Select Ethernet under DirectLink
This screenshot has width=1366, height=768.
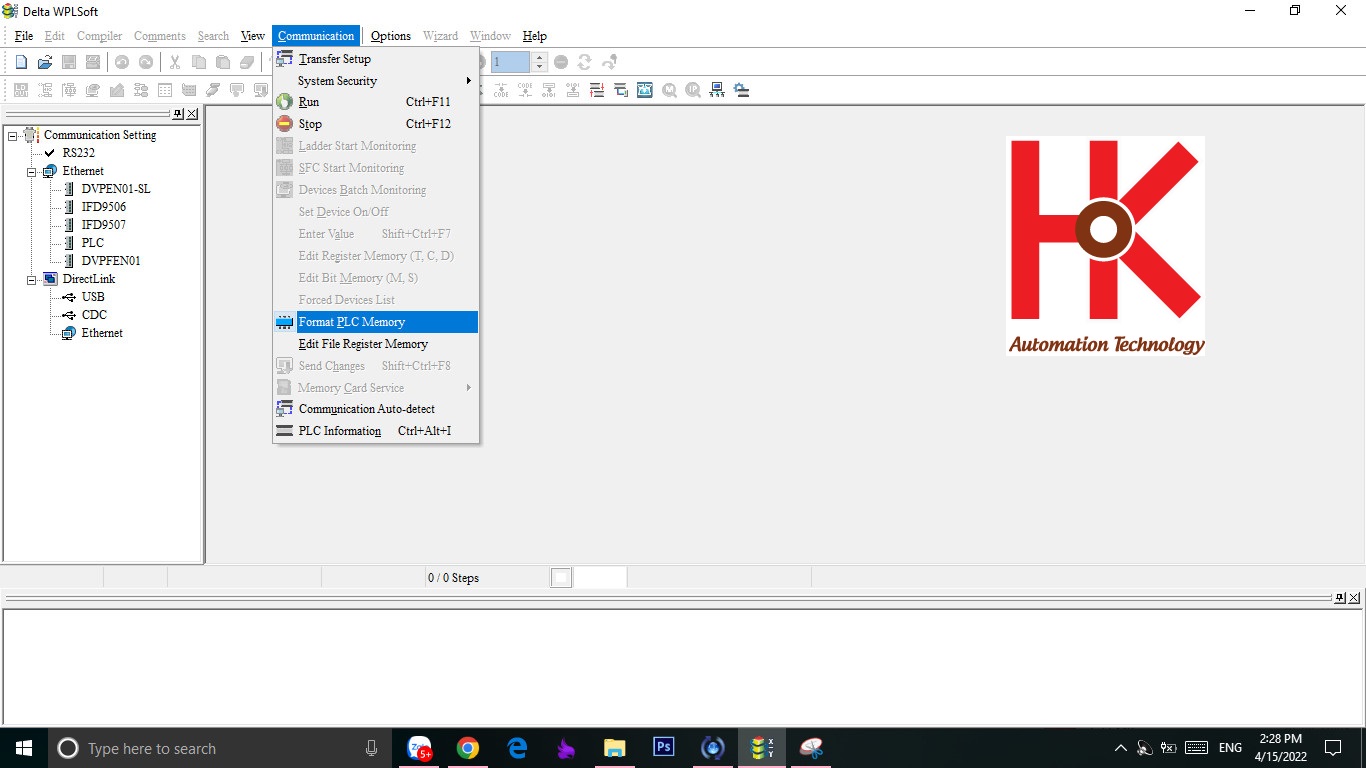click(102, 333)
